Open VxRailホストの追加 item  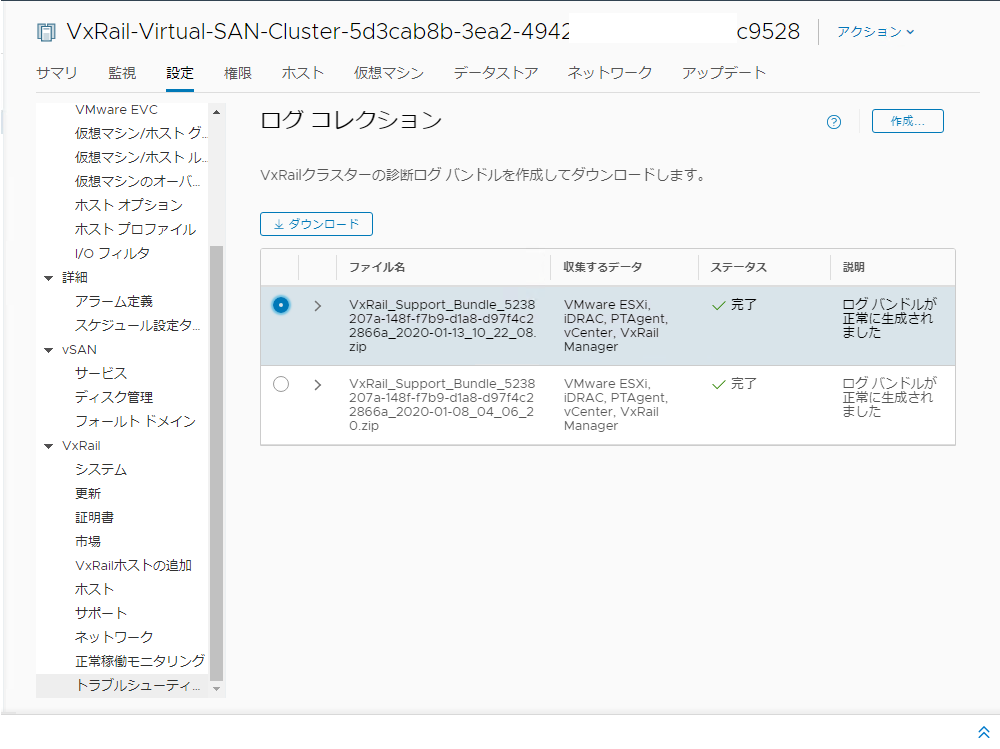pyautogui.click(x=133, y=565)
